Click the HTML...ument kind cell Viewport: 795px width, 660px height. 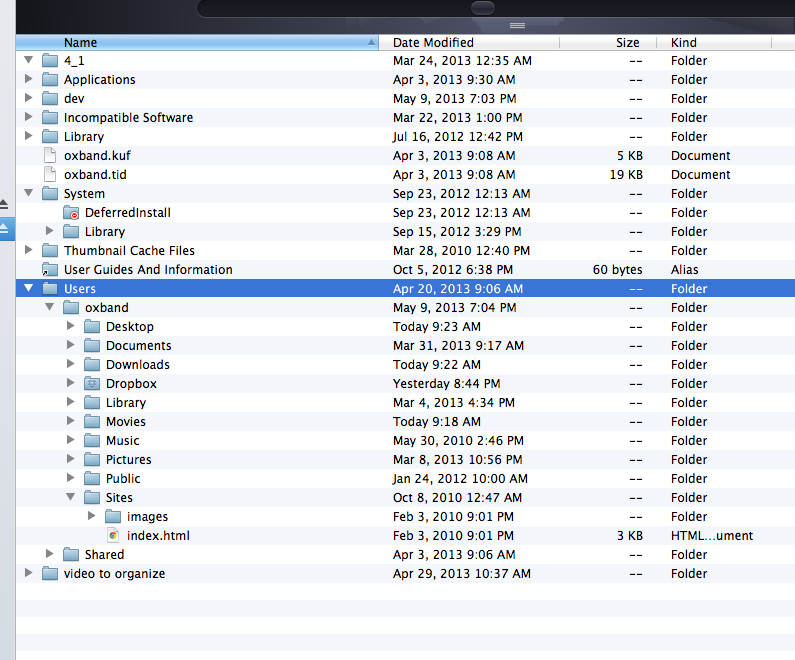point(712,535)
